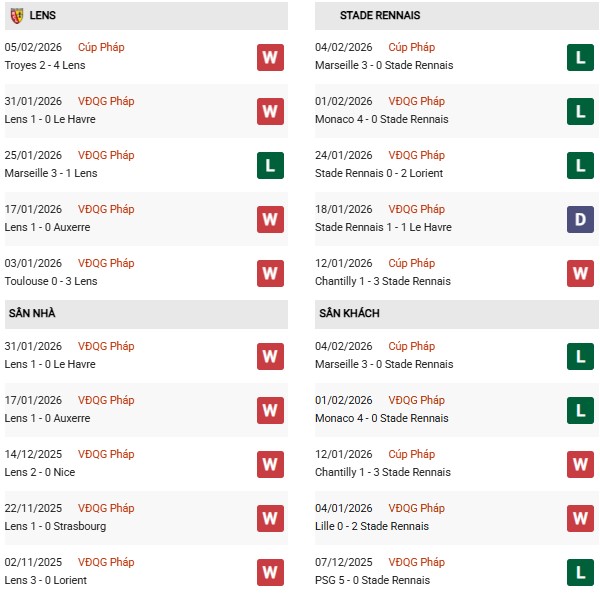Image resolution: width=600 pixels, height=595 pixels.
Task: Click the 14/12/2025 match date
Action: pyautogui.click(x=34, y=454)
